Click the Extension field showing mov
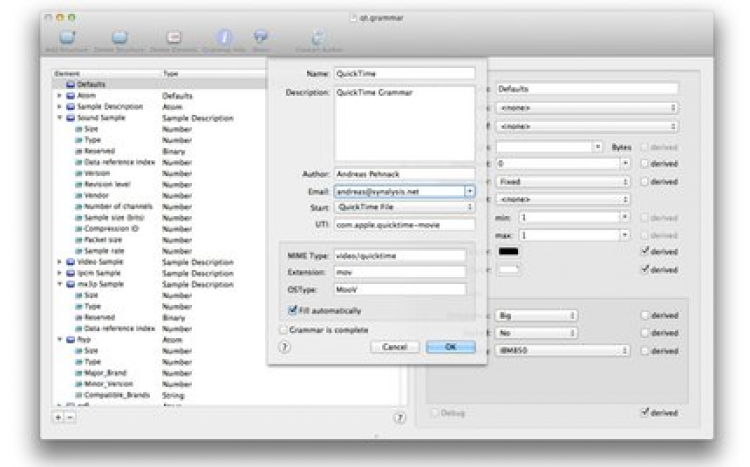750x467 pixels. (x=400, y=272)
